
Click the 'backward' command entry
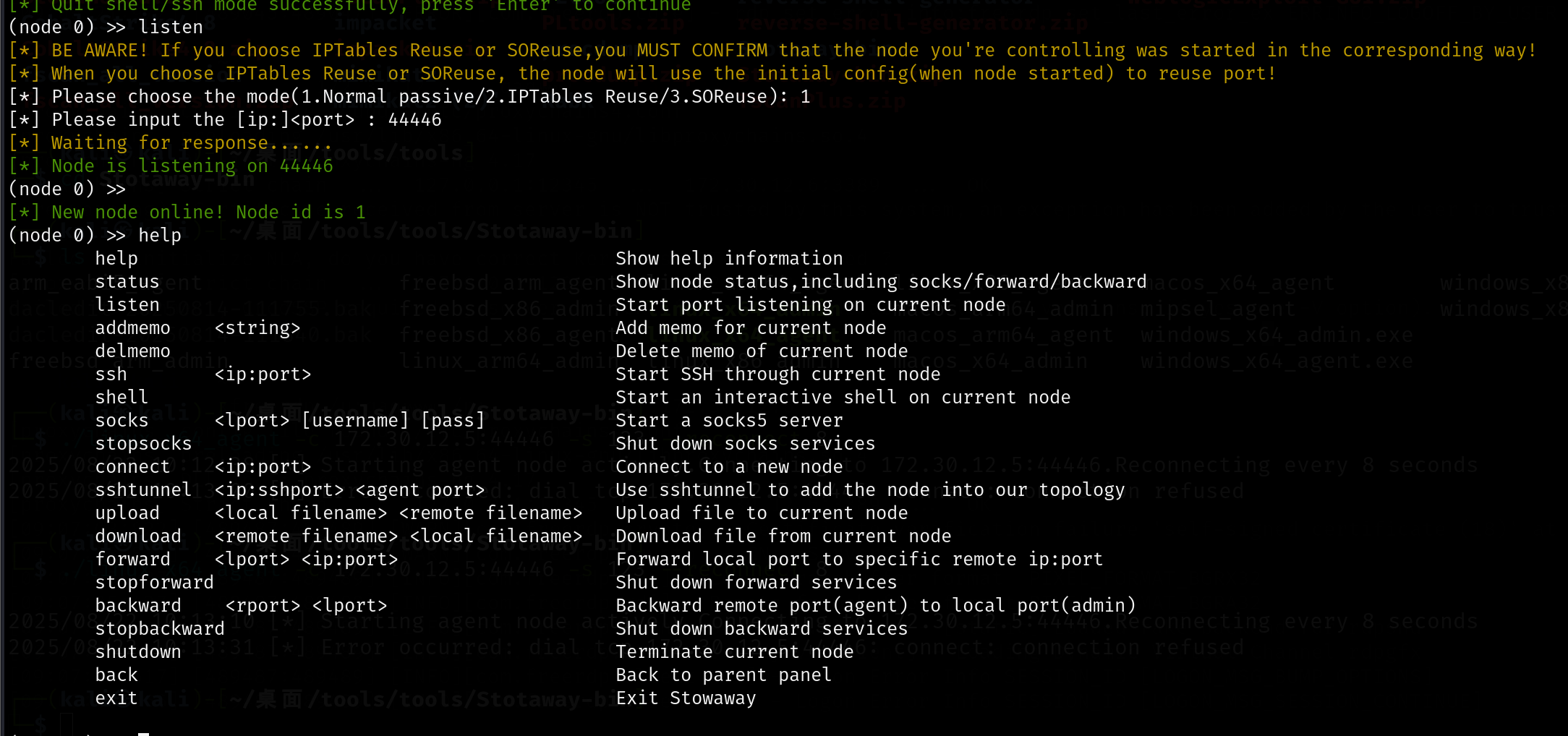[x=138, y=605]
